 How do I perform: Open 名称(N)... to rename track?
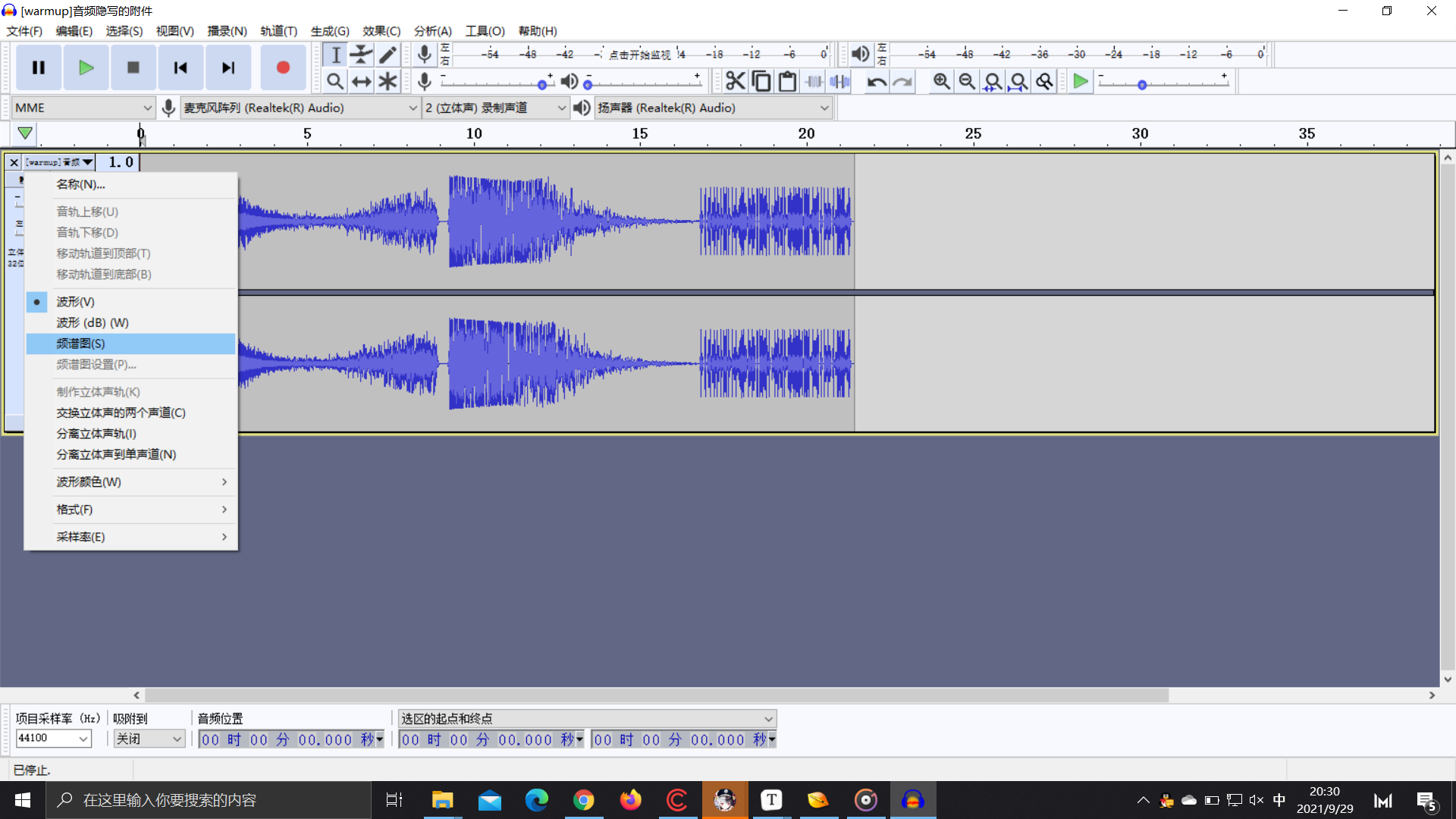pyautogui.click(x=130, y=184)
